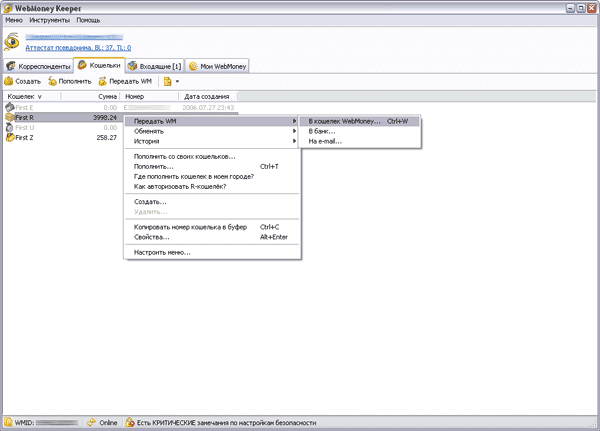Click the Online status text
This screenshot has height=431, width=600.
108,423
